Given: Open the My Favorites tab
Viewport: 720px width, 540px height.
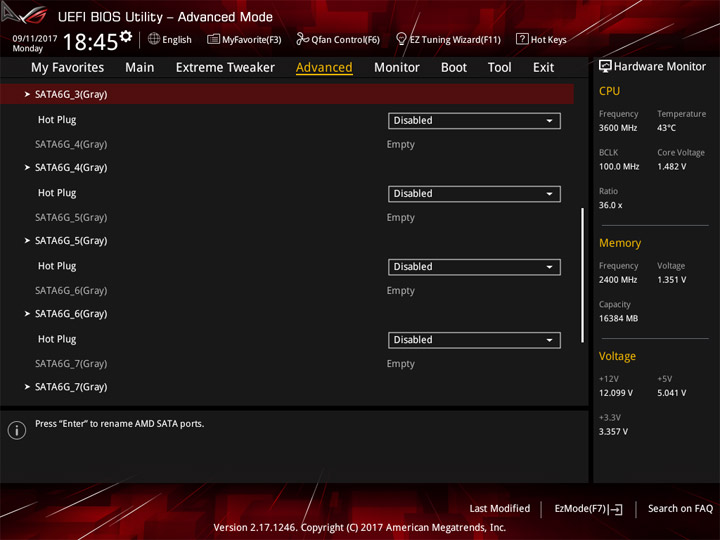Looking at the screenshot, I should point(68,68).
